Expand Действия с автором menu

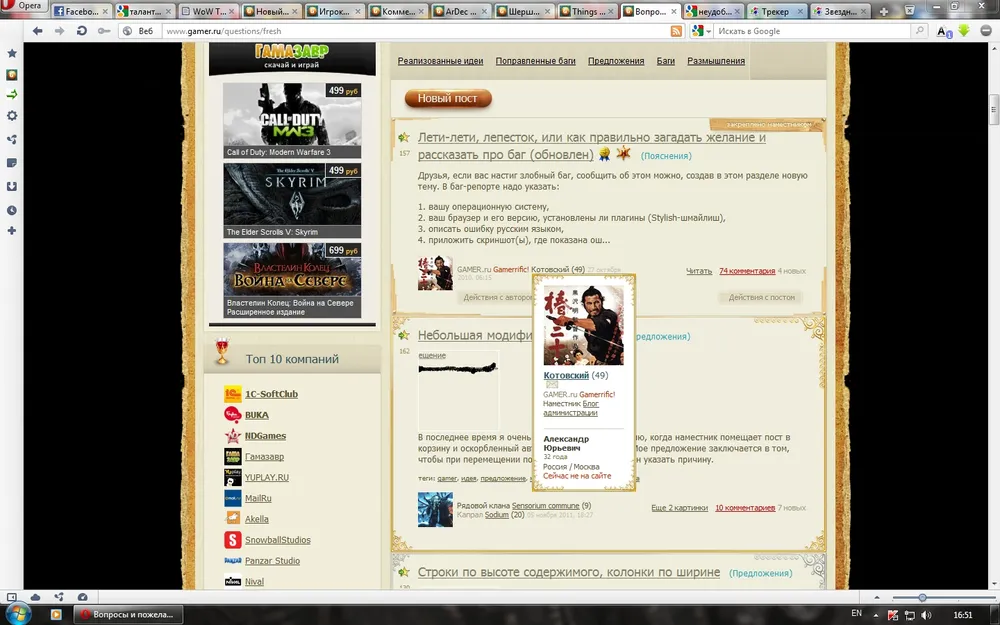click(x=495, y=297)
